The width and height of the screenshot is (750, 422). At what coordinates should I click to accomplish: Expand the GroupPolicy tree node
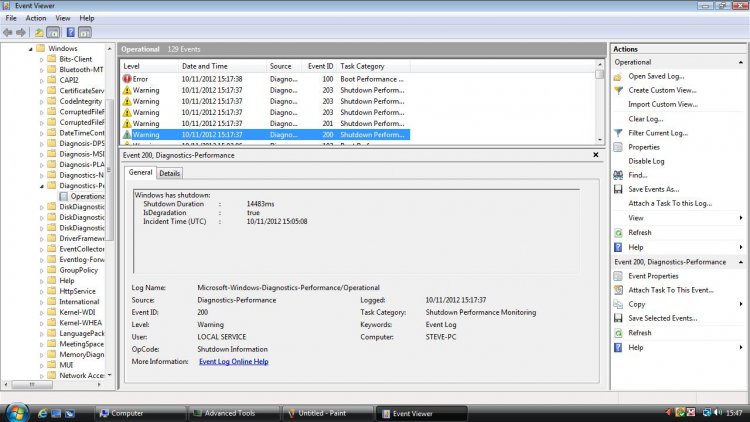(x=42, y=271)
